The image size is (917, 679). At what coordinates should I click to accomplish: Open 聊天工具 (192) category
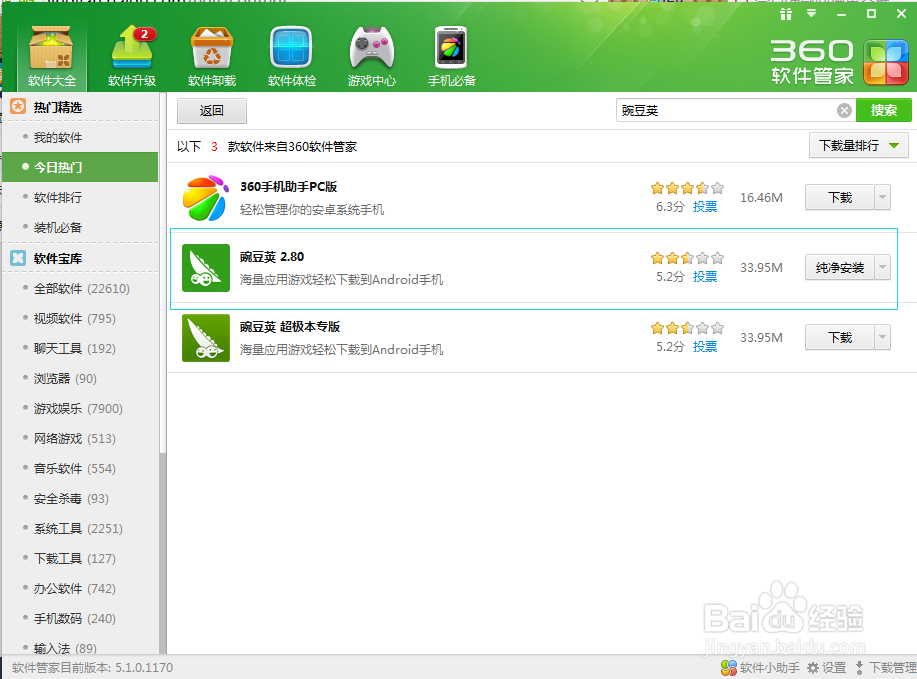[80, 349]
